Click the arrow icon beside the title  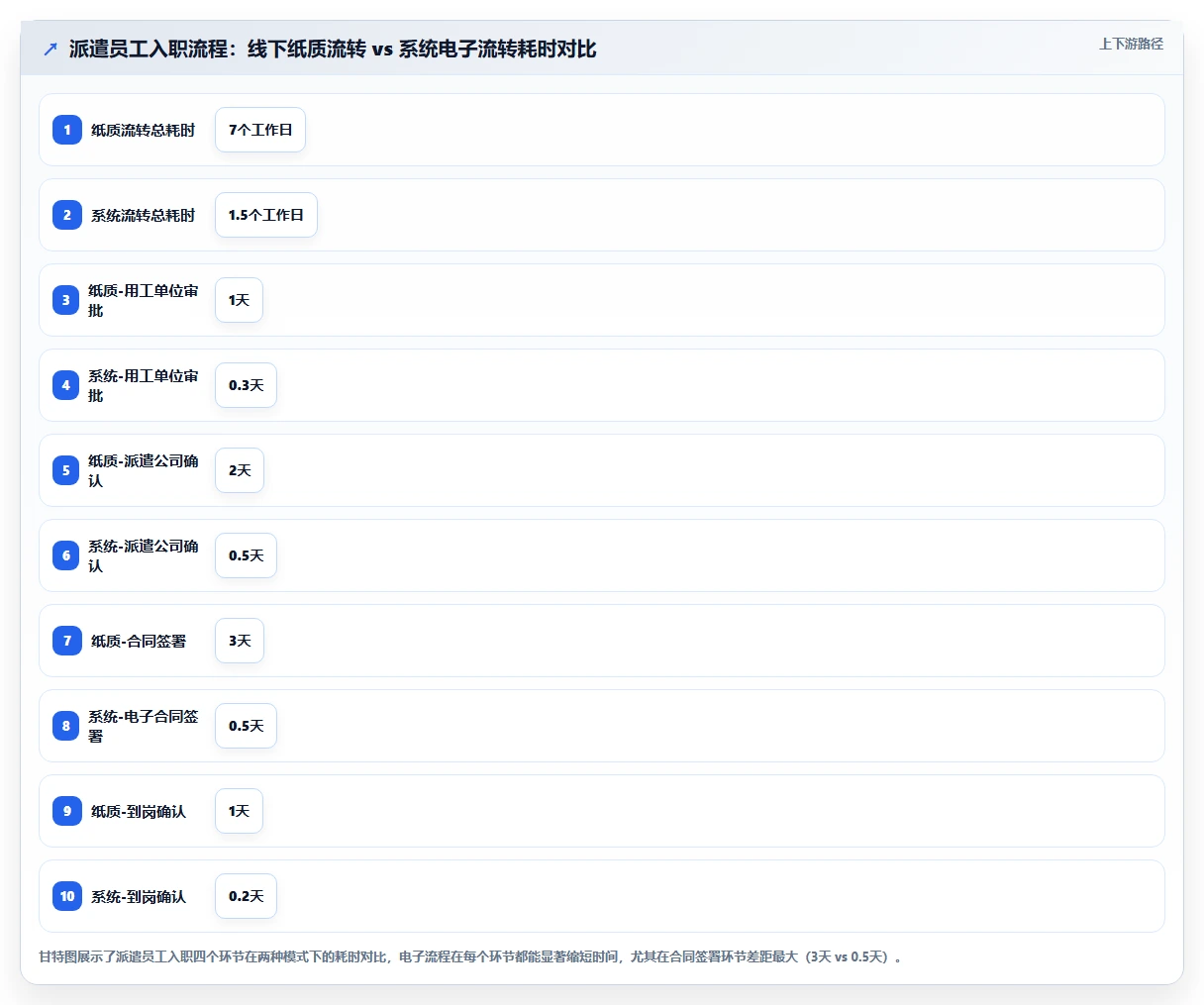pyautogui.click(x=50, y=50)
